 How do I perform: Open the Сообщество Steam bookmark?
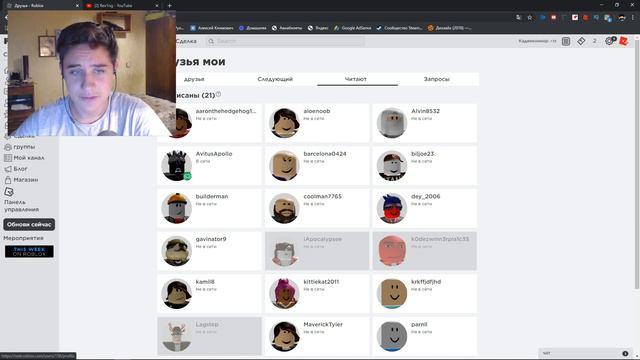click(x=399, y=28)
